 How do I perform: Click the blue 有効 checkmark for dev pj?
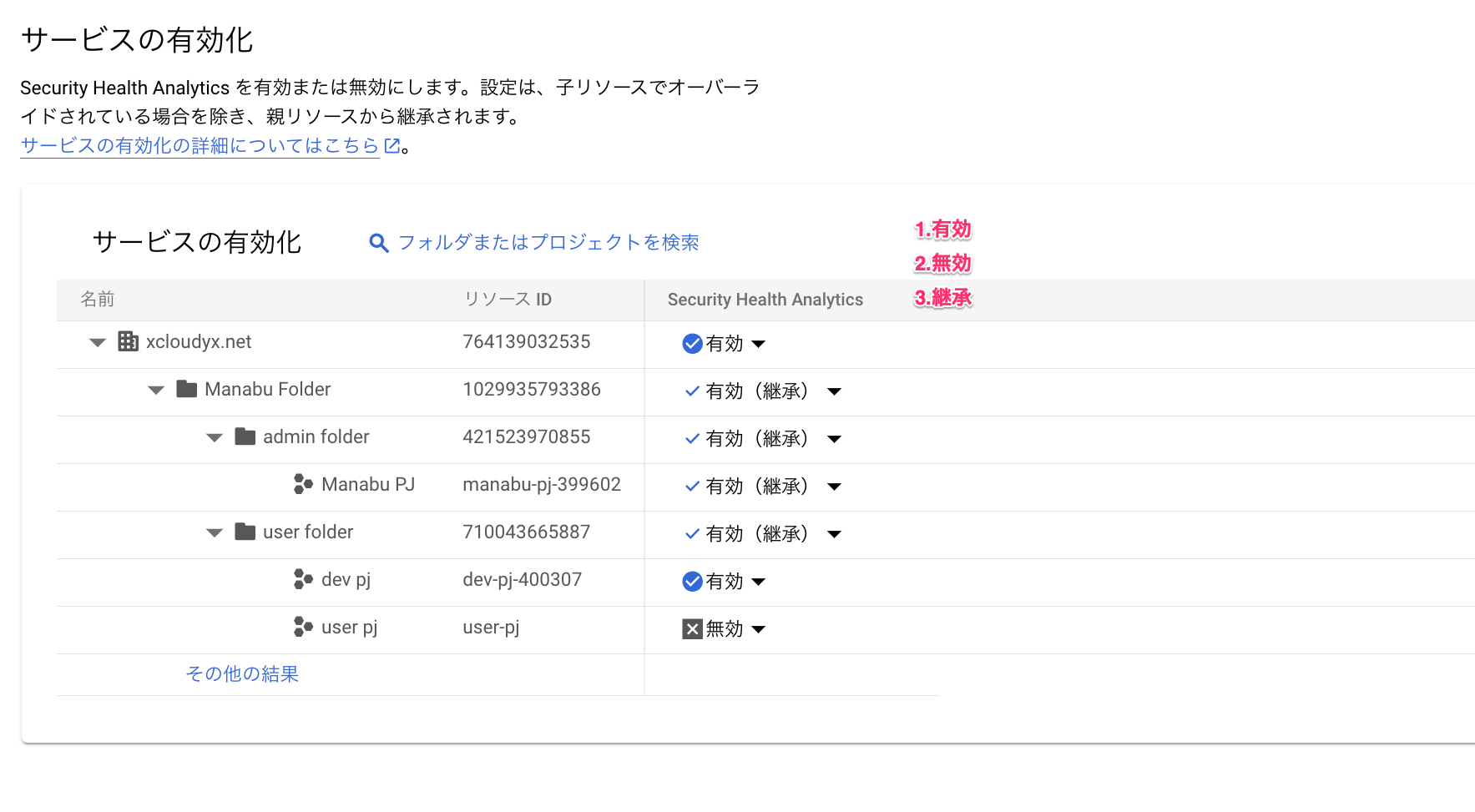tap(692, 582)
